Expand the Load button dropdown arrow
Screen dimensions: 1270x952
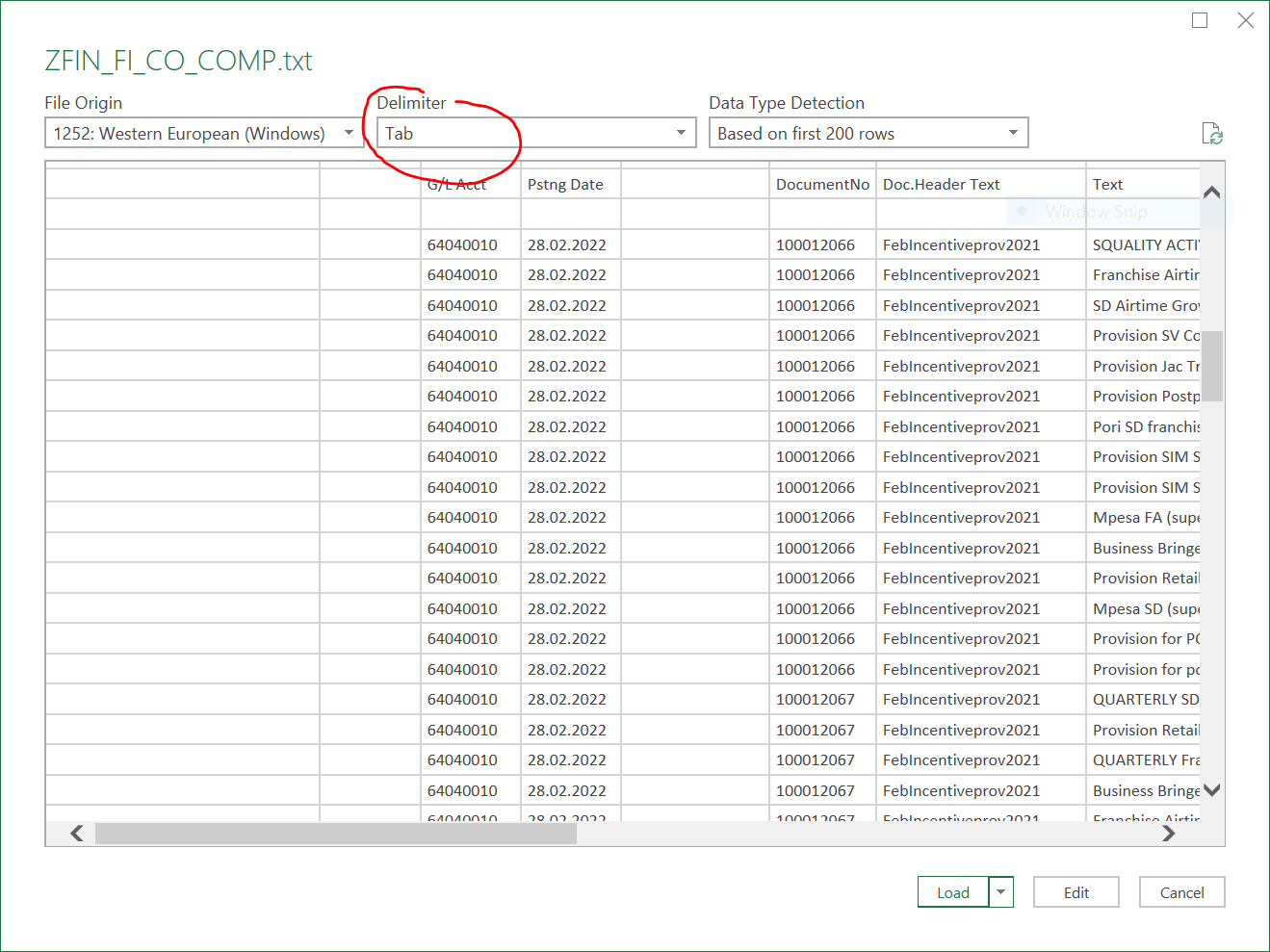[x=1001, y=892]
